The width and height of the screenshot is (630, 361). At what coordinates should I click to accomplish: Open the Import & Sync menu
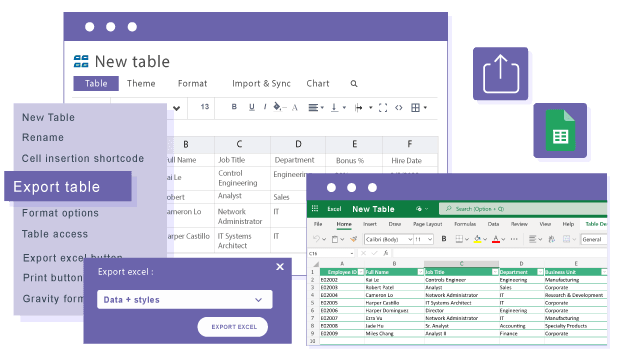[261, 83]
